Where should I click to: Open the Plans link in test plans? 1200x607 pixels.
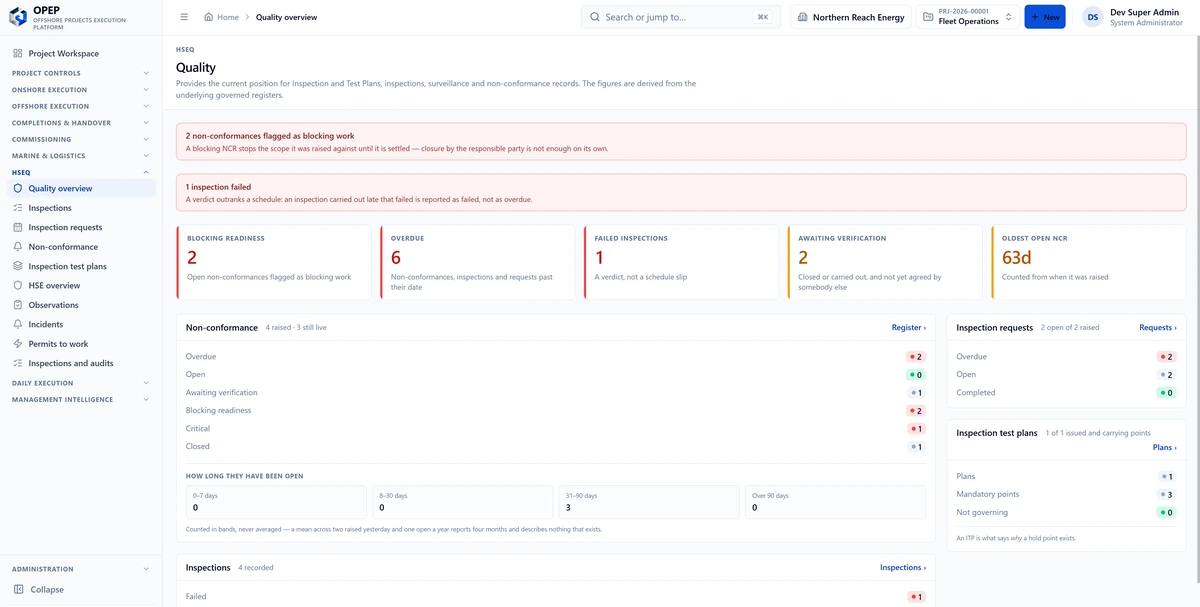1164,448
